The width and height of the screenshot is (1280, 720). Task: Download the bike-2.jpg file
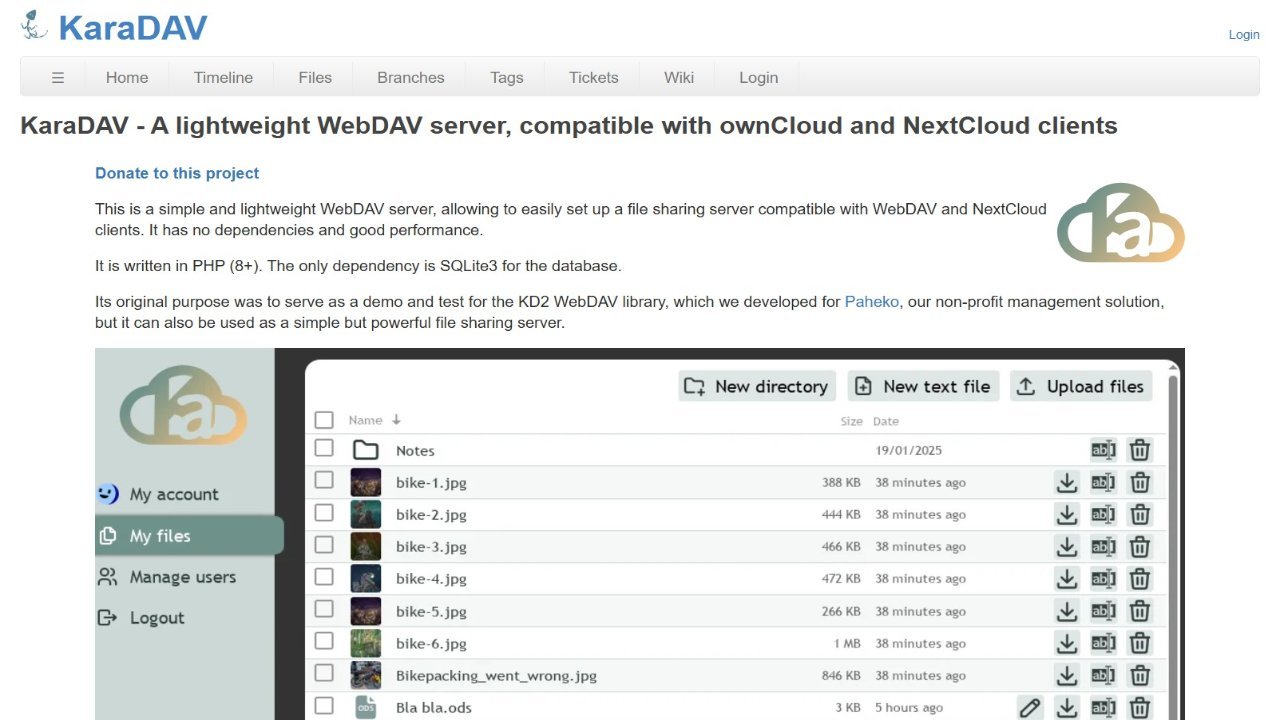tap(1067, 515)
